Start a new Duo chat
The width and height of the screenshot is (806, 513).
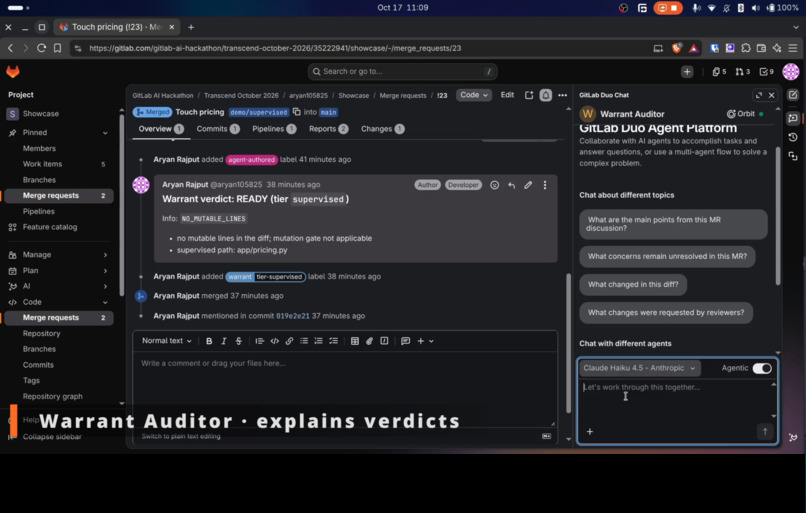click(x=793, y=95)
